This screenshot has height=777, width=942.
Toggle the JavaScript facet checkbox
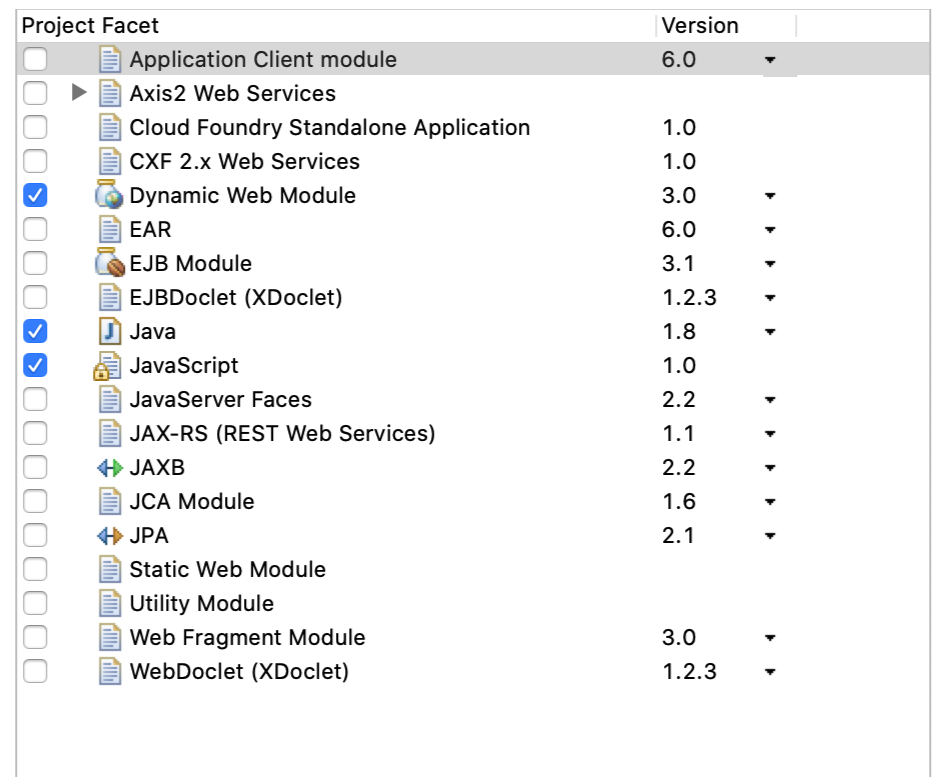coord(35,365)
